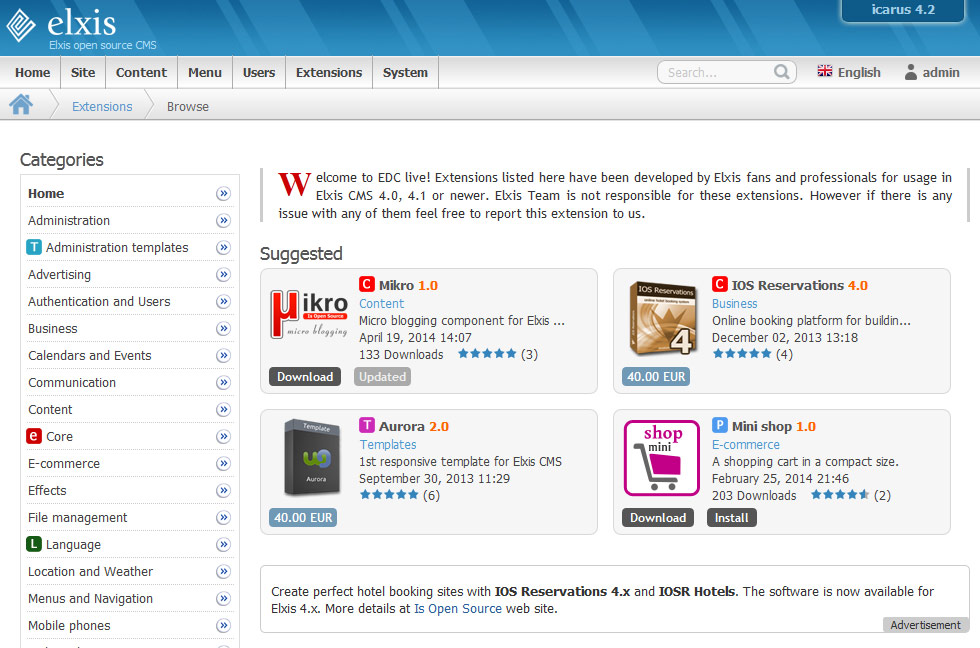Click the arrow icon beside Menus and Navigation
This screenshot has width=980, height=648.
(223, 599)
